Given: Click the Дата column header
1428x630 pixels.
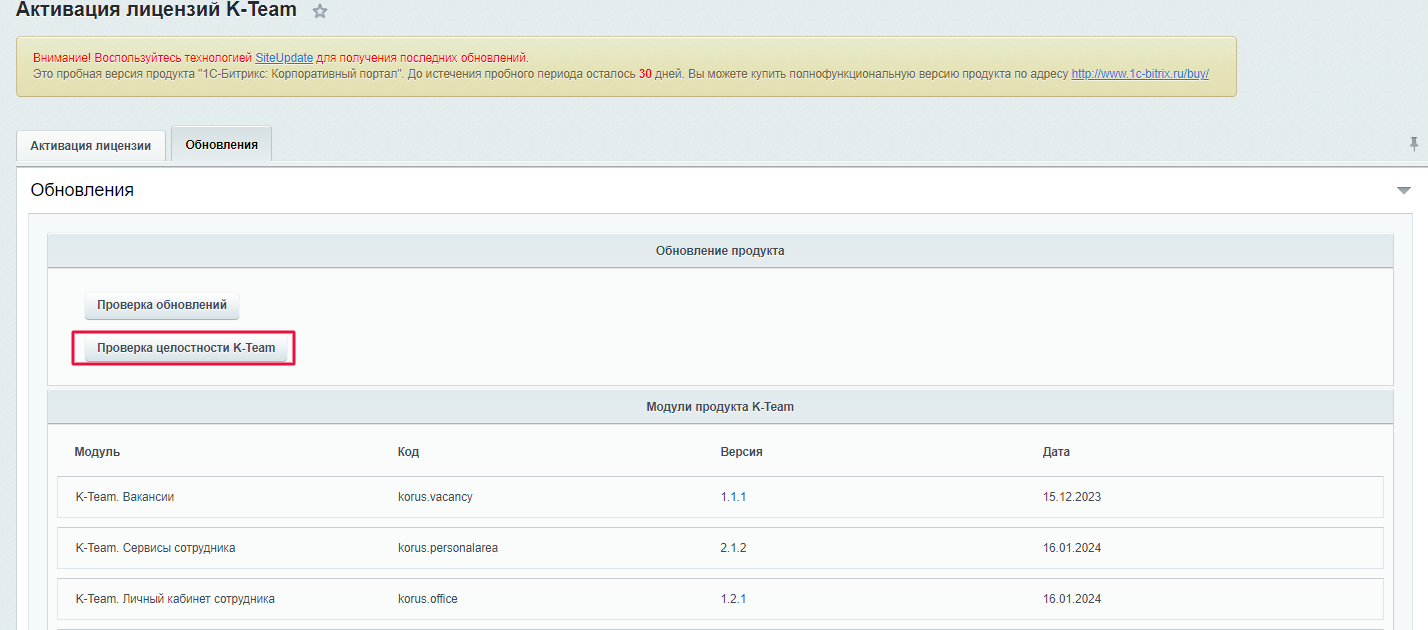Looking at the screenshot, I should pos(1056,452).
